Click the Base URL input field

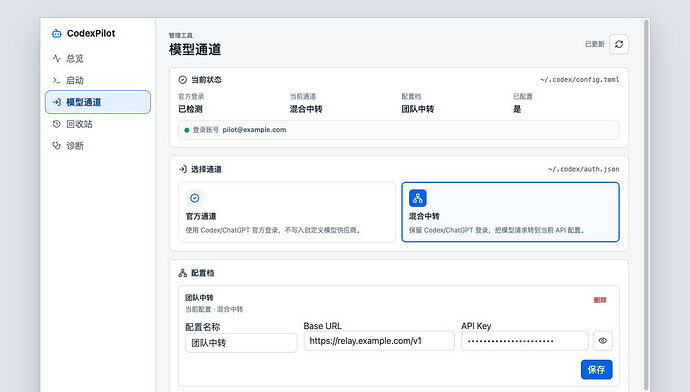point(379,341)
